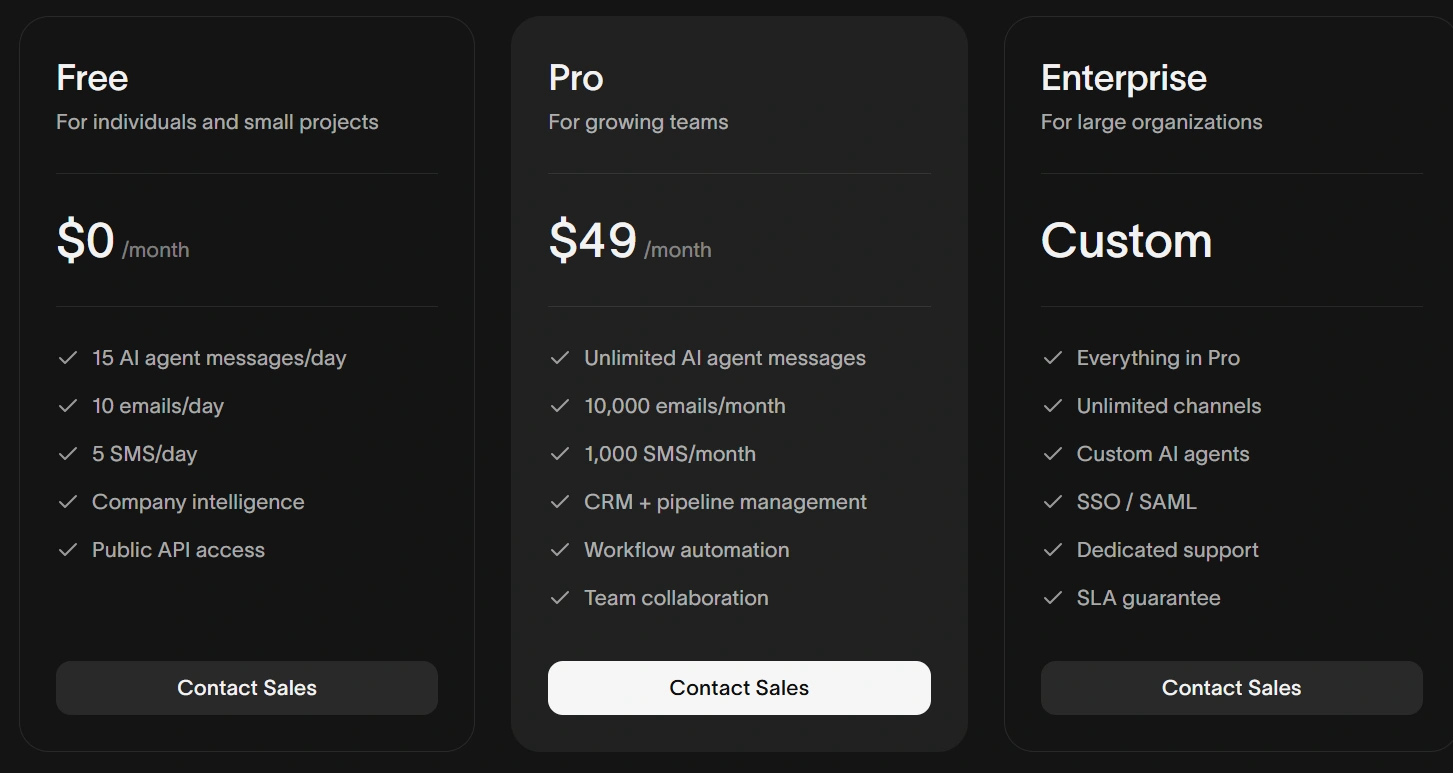Select the Free plan heading
This screenshot has height=773, width=1453.
pyautogui.click(x=92, y=78)
